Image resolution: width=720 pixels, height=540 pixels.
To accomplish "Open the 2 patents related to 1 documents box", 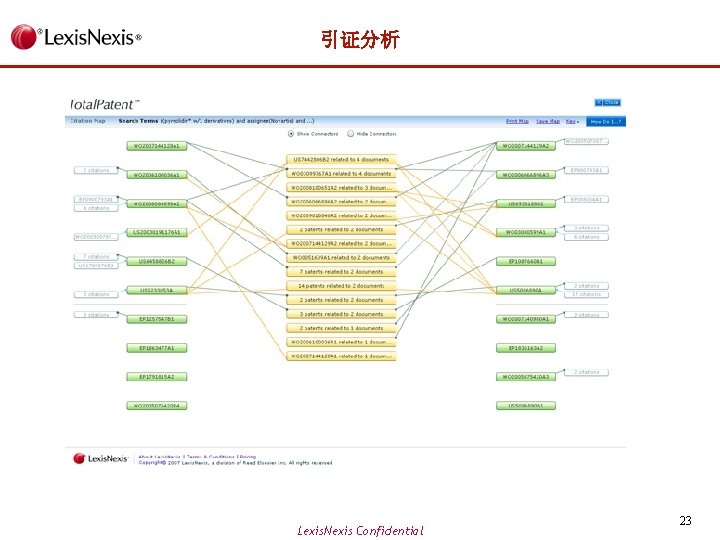I will coord(341,328).
